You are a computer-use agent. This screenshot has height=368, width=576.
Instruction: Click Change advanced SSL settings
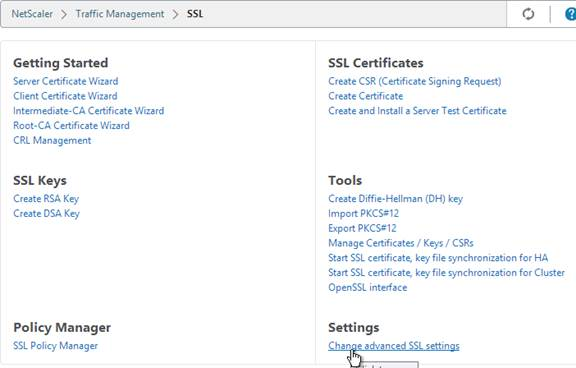(394, 346)
